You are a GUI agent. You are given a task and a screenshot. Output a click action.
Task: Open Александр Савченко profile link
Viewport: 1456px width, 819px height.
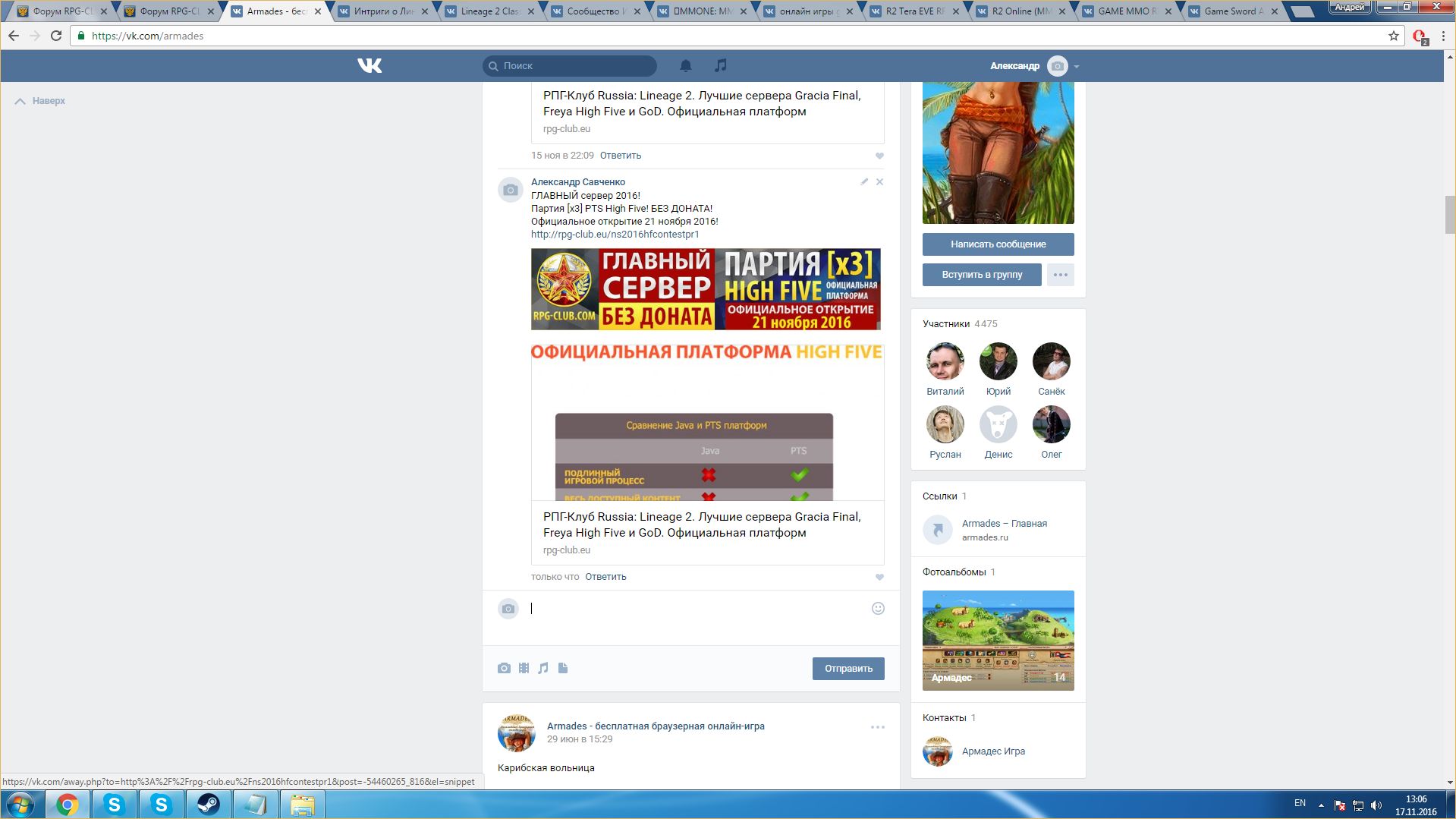coord(578,182)
